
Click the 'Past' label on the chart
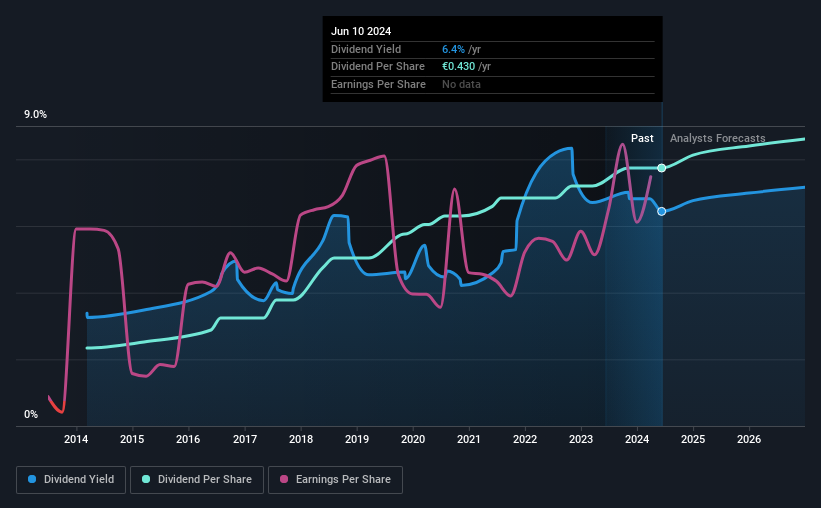[x=642, y=138]
